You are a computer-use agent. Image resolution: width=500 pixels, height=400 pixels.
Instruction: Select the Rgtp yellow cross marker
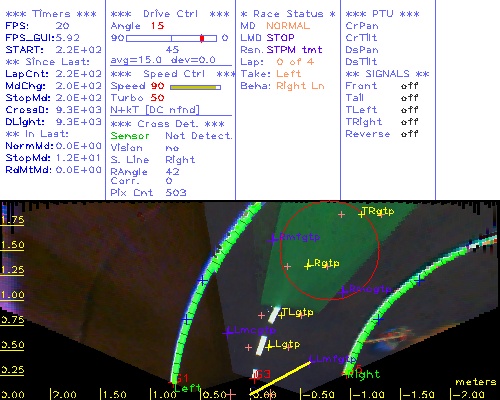308,266
